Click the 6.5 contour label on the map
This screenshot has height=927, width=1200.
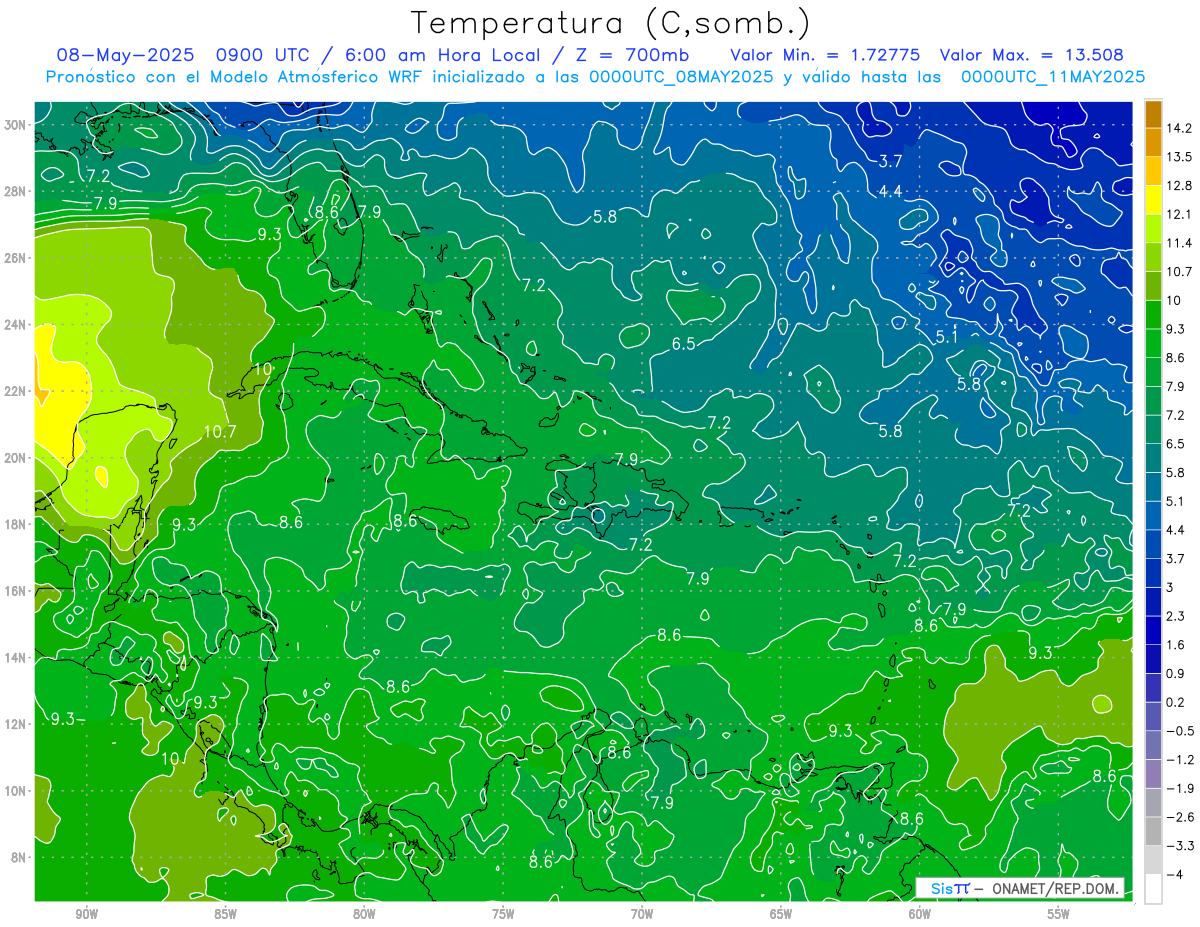coord(683,344)
